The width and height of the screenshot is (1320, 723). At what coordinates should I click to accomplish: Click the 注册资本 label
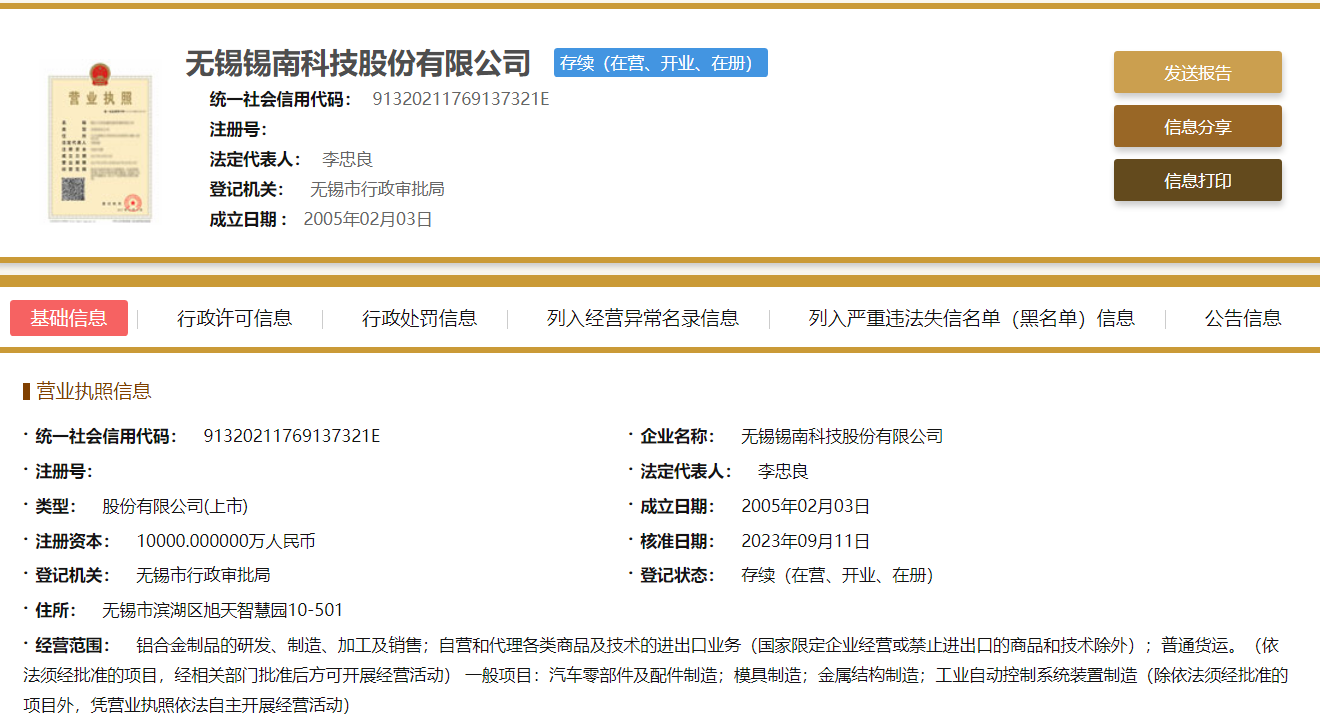pyautogui.click(x=73, y=541)
